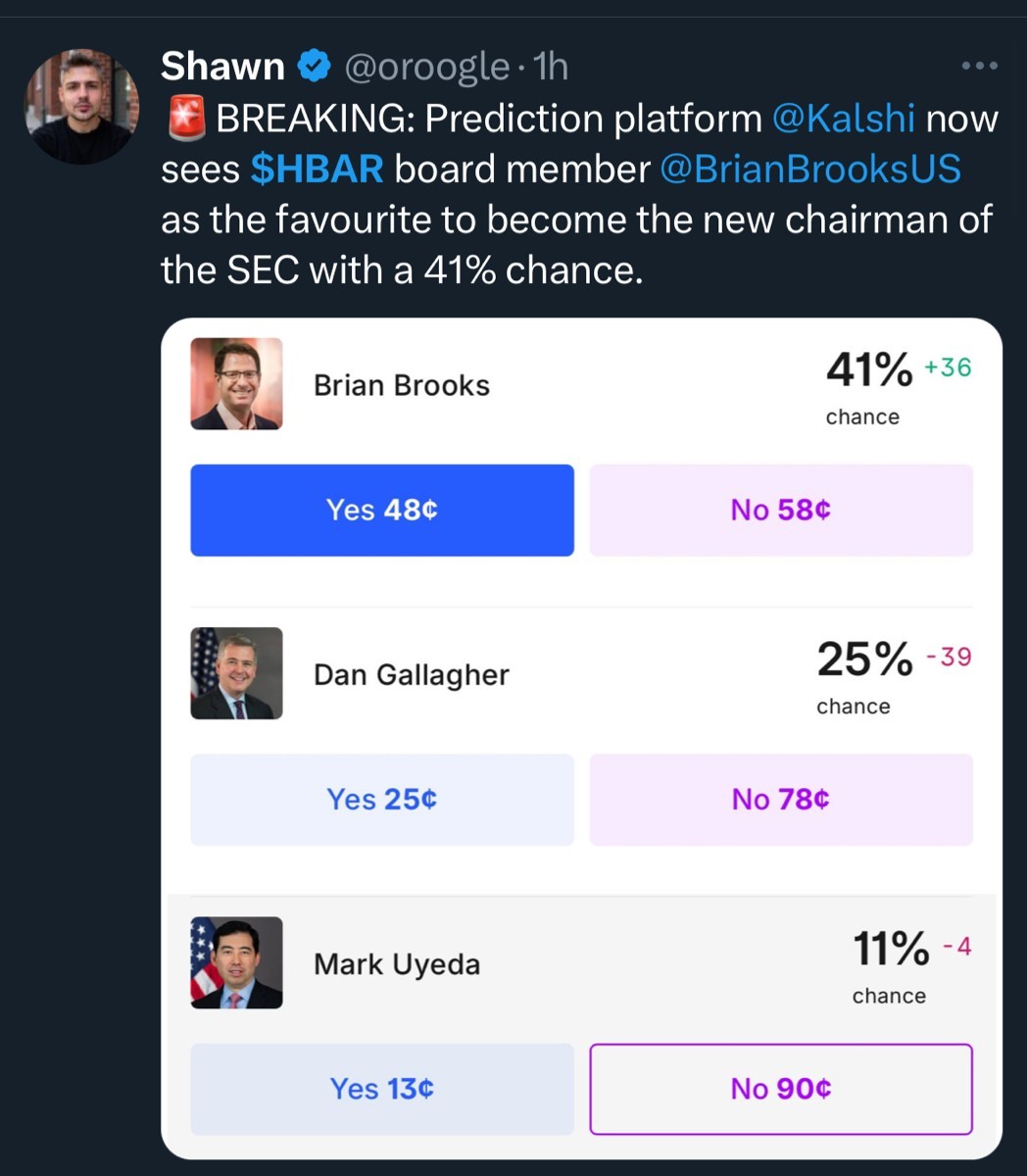Viewport: 1027px width, 1176px height.
Task: Select Yes 25¢ for Dan Gallagher
Action: [x=381, y=800]
